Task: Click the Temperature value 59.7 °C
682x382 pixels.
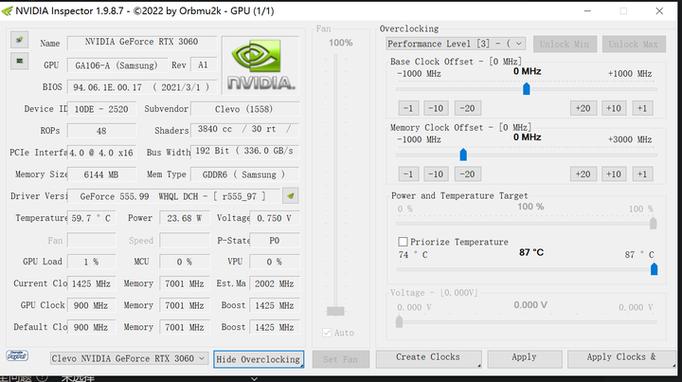Action: (x=91, y=218)
